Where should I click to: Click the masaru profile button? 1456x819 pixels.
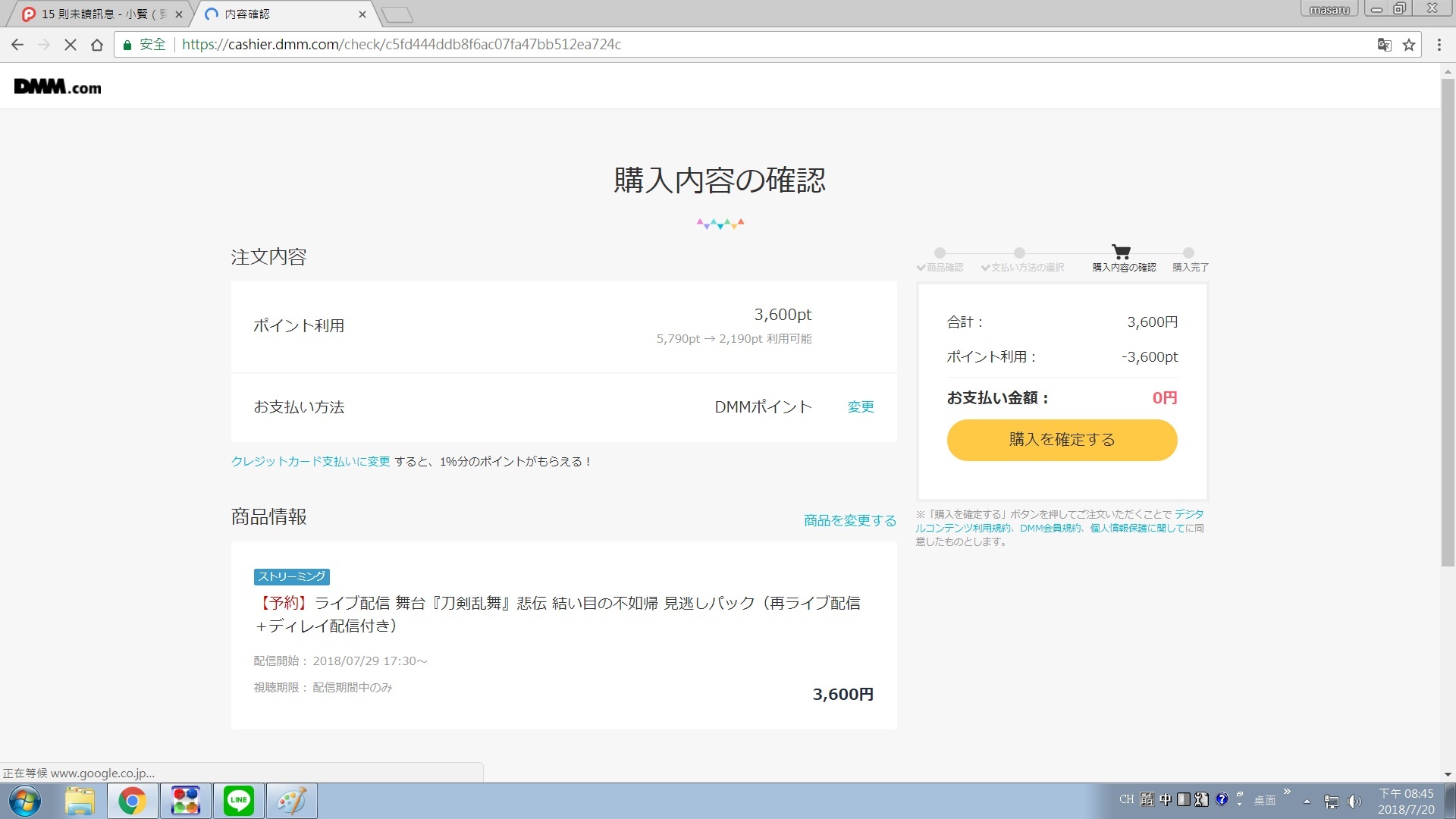pos(1329,9)
